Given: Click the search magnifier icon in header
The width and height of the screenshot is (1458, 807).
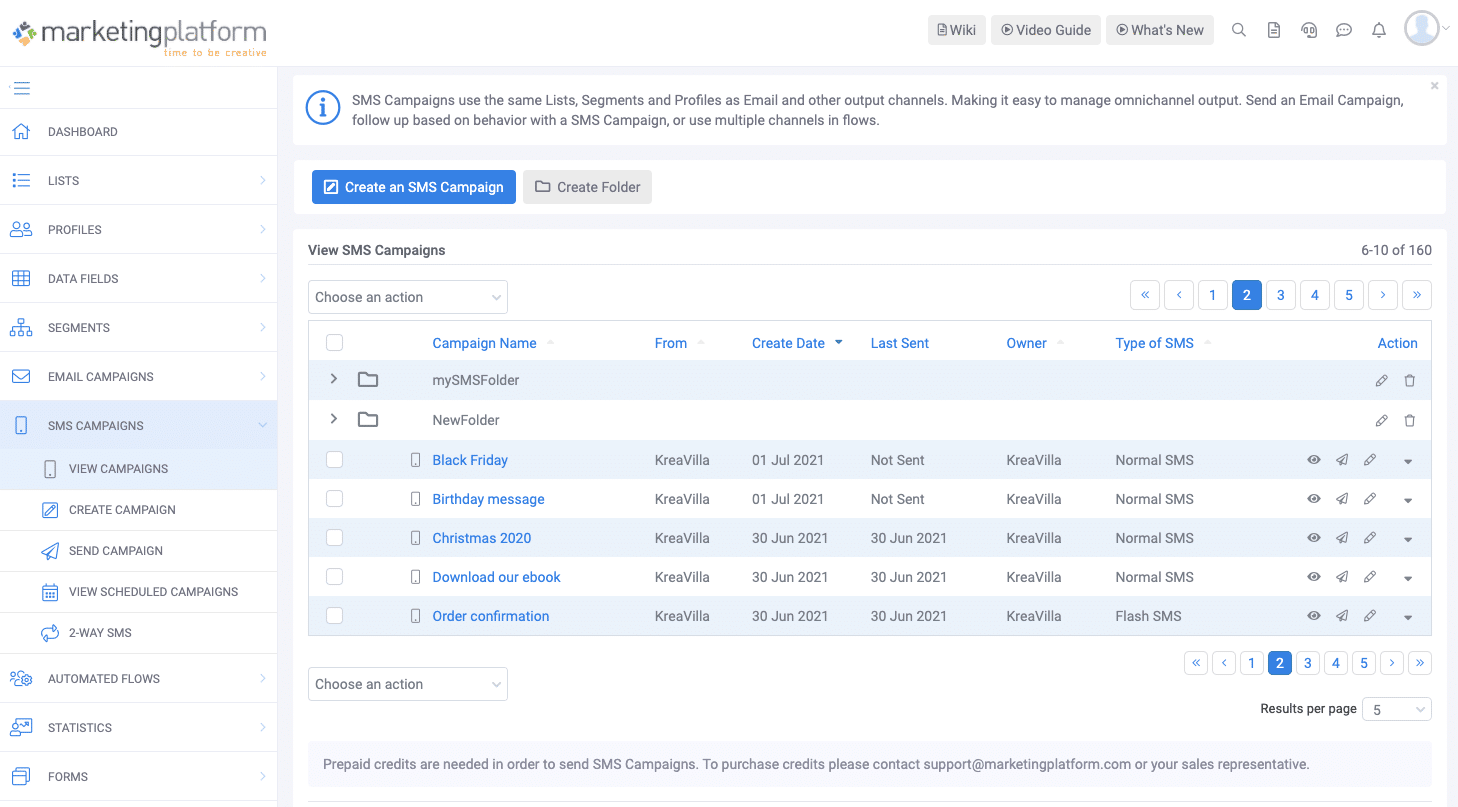Looking at the screenshot, I should [1239, 30].
